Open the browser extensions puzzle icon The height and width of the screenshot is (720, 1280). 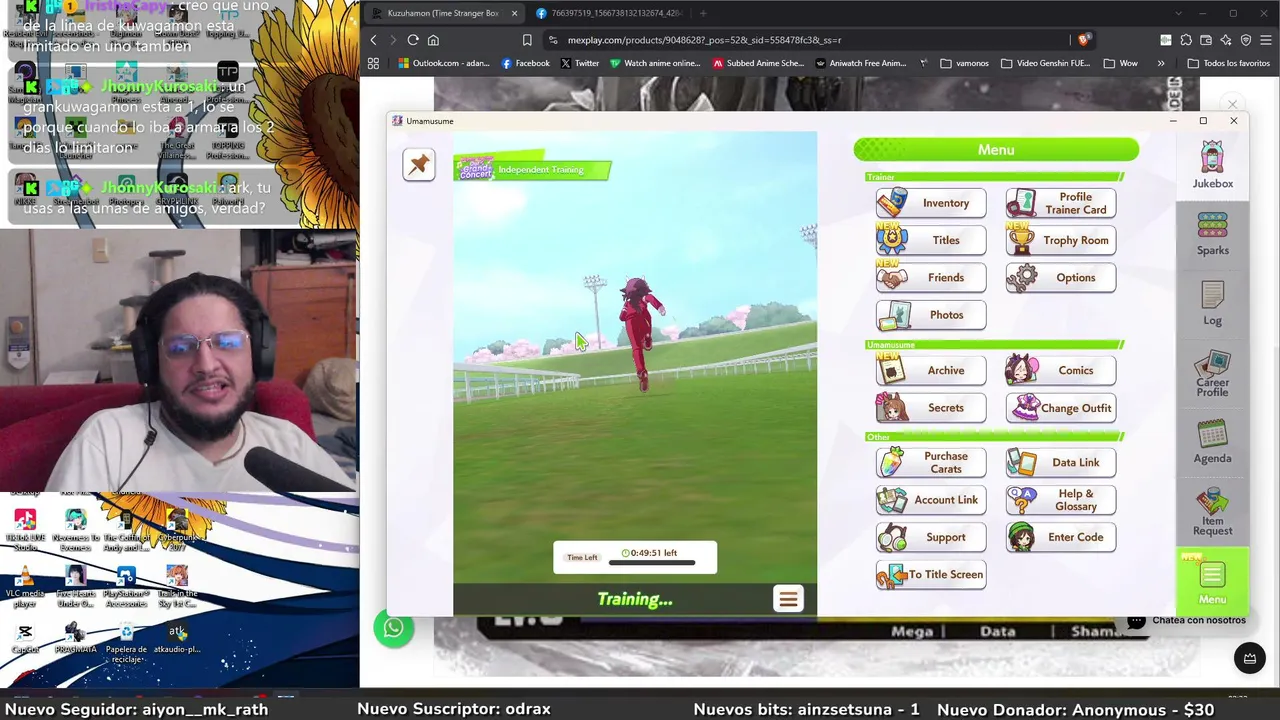[1186, 40]
